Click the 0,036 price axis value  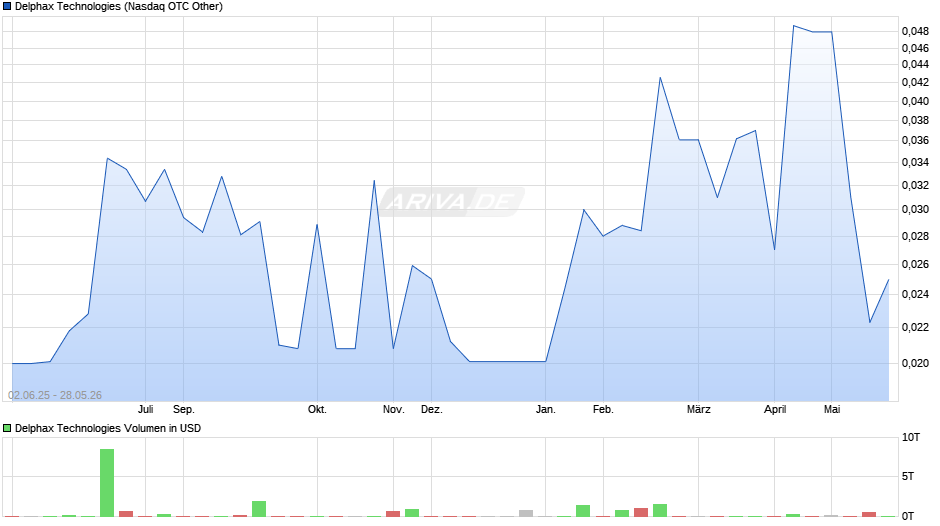pyautogui.click(x=915, y=140)
